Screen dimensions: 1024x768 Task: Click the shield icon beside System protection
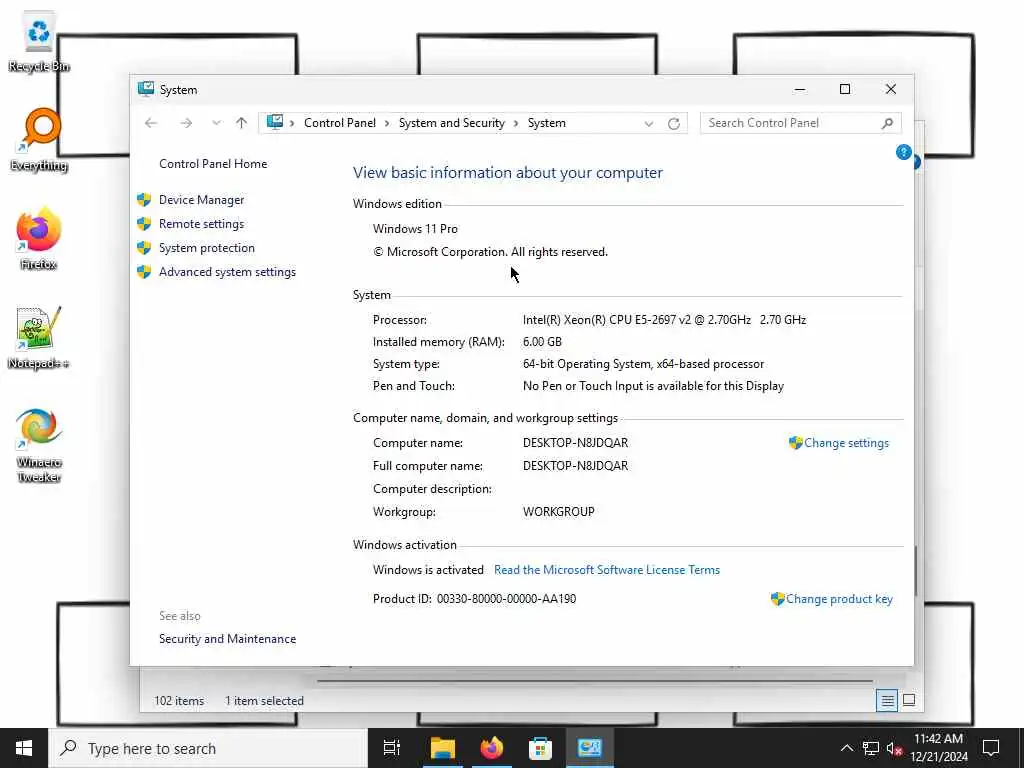144,248
